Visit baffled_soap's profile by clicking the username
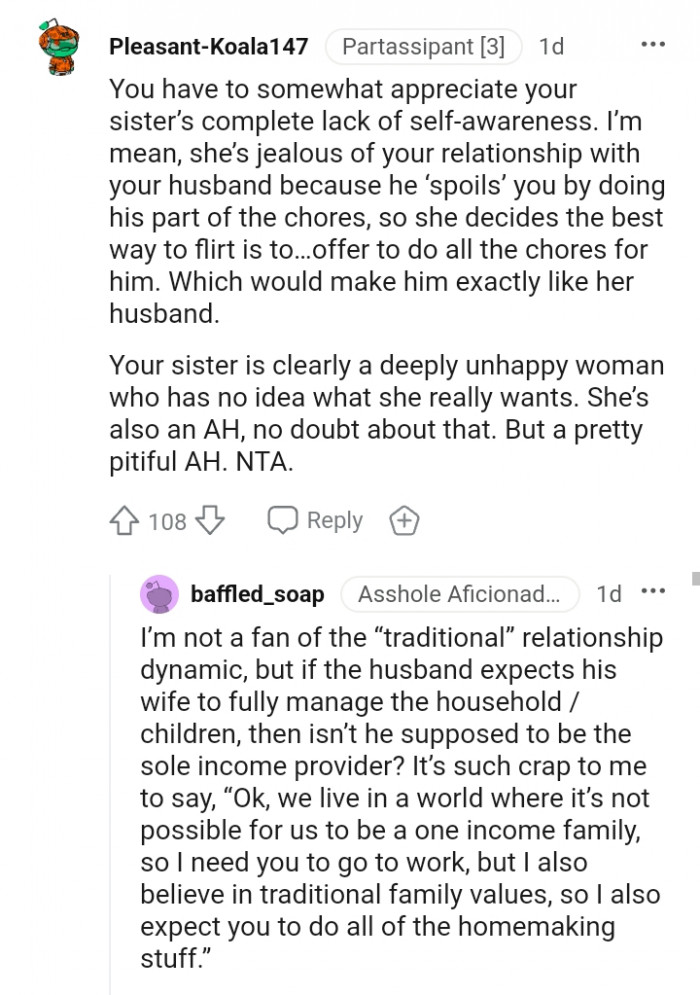This screenshot has width=700, height=995. tap(257, 594)
